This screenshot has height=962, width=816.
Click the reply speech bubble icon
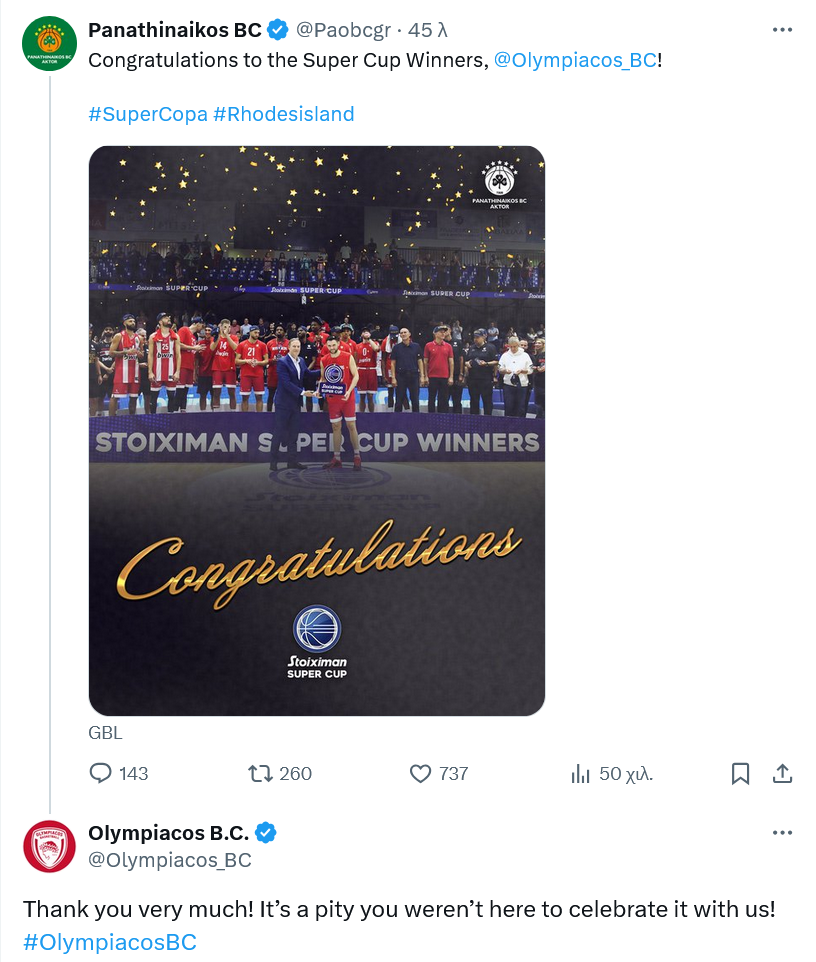click(x=101, y=773)
